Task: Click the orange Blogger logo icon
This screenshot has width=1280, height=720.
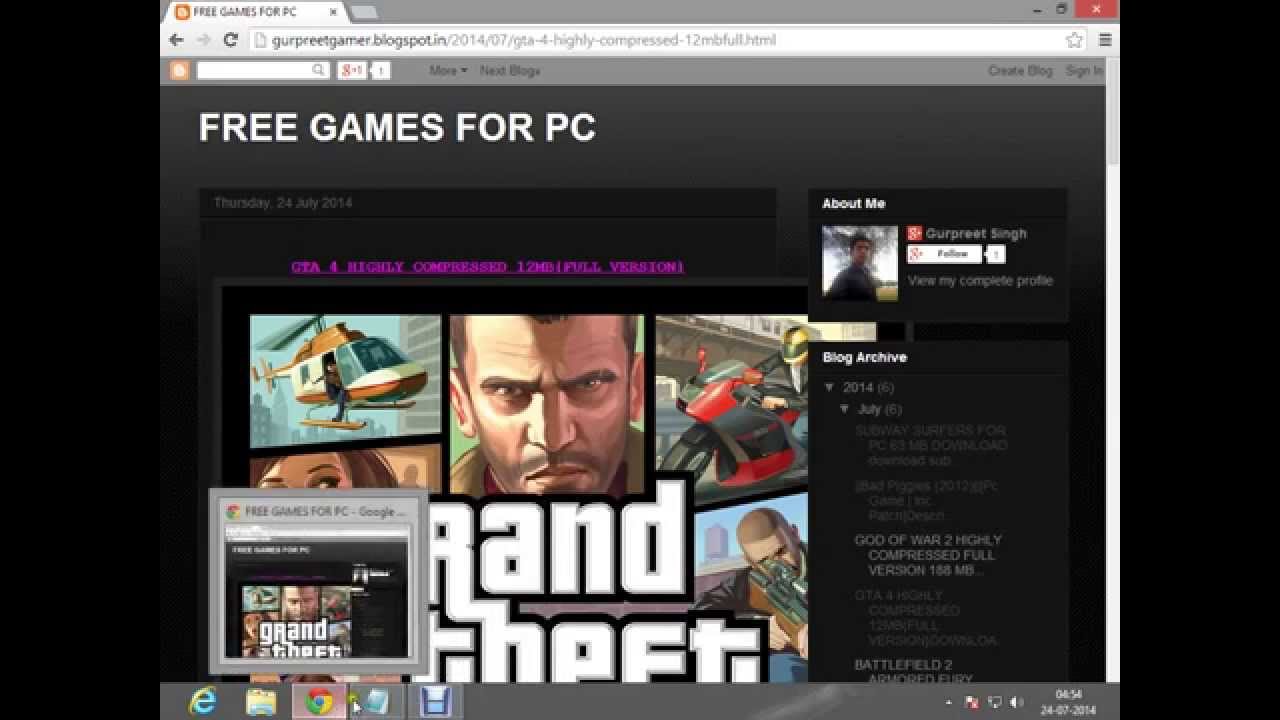Action: (x=180, y=70)
